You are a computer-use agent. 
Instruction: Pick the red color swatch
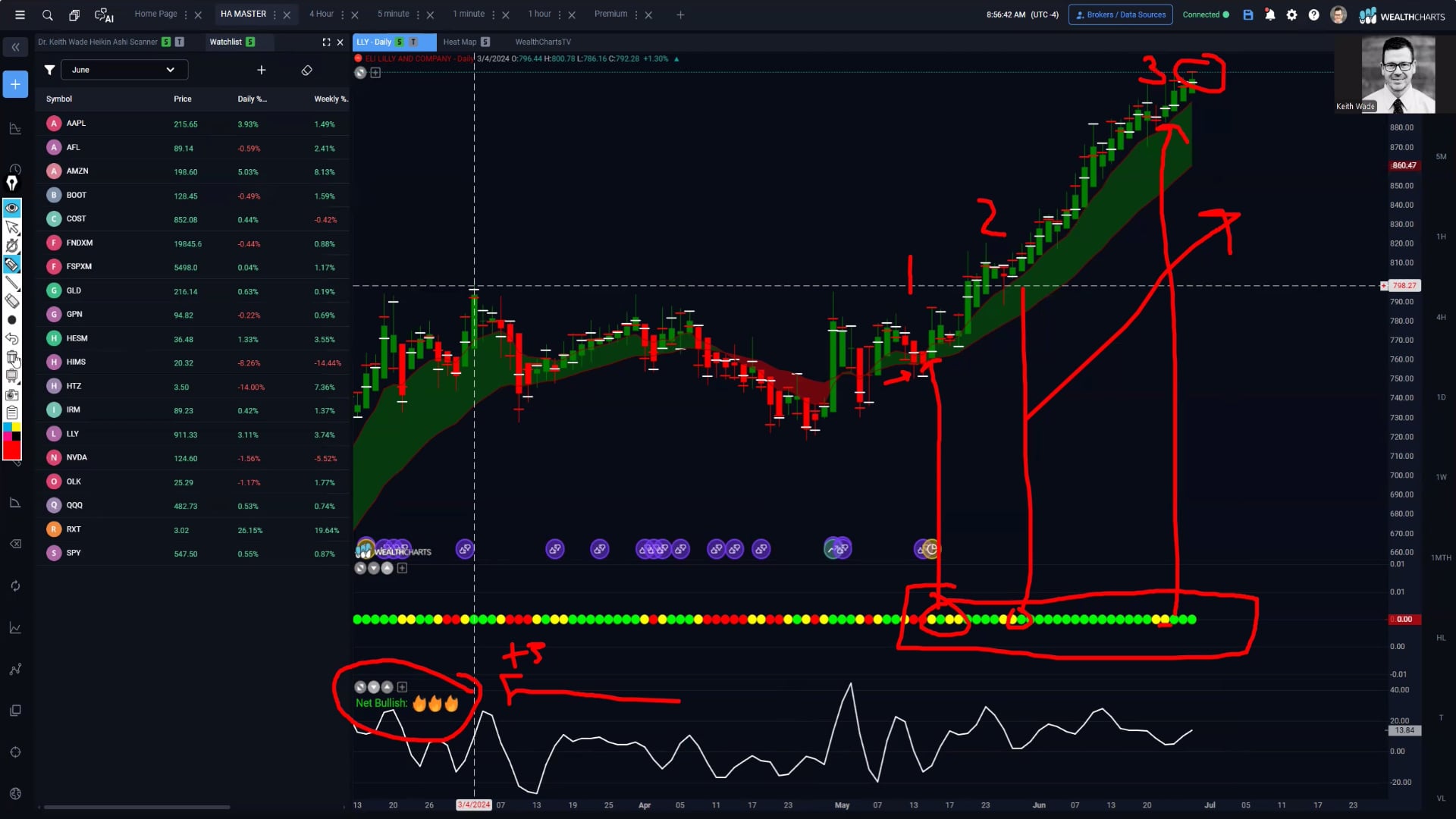coord(12,450)
